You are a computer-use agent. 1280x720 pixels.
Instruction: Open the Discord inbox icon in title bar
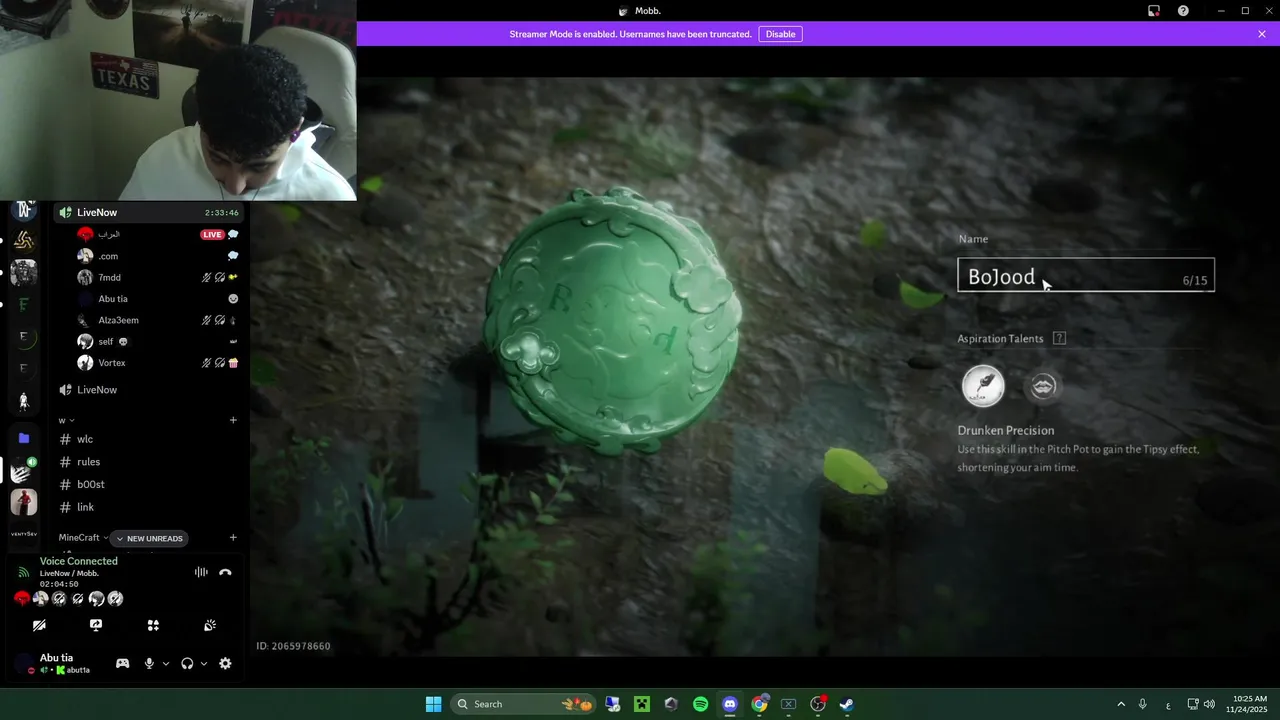tap(1153, 11)
